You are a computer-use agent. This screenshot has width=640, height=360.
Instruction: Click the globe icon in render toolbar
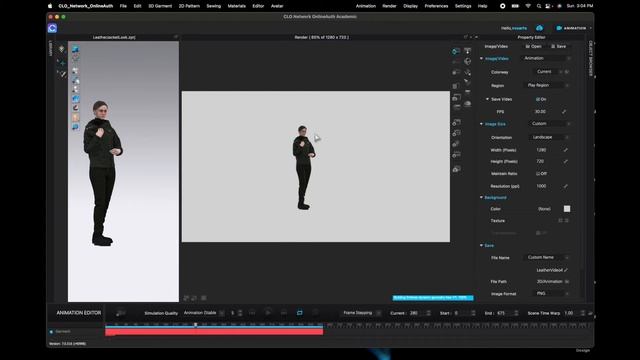click(467, 62)
